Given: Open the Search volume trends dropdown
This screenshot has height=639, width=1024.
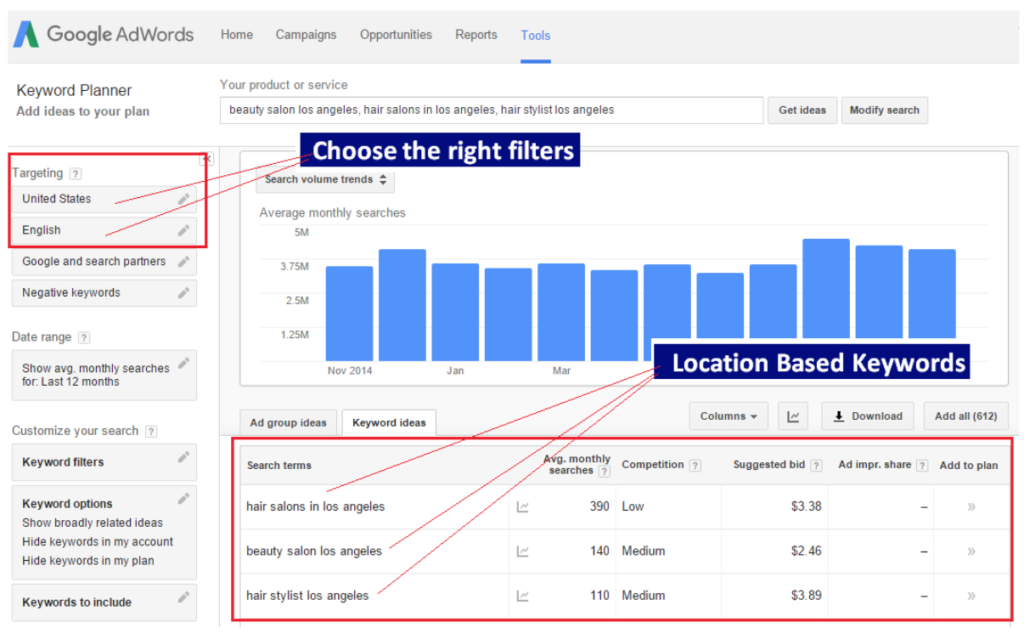Looking at the screenshot, I should [x=325, y=181].
